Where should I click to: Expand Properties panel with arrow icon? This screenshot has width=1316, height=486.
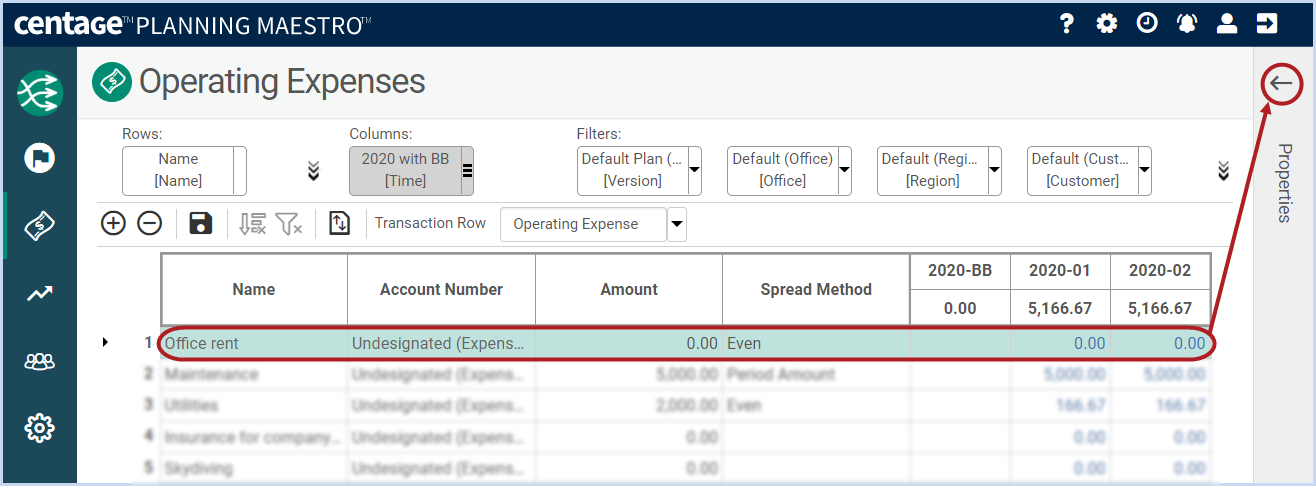1282,83
